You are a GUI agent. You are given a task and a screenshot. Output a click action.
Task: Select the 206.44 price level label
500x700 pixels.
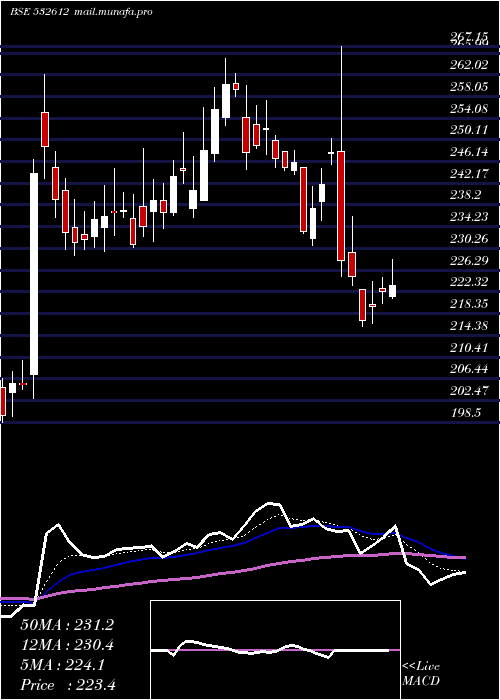click(x=468, y=369)
